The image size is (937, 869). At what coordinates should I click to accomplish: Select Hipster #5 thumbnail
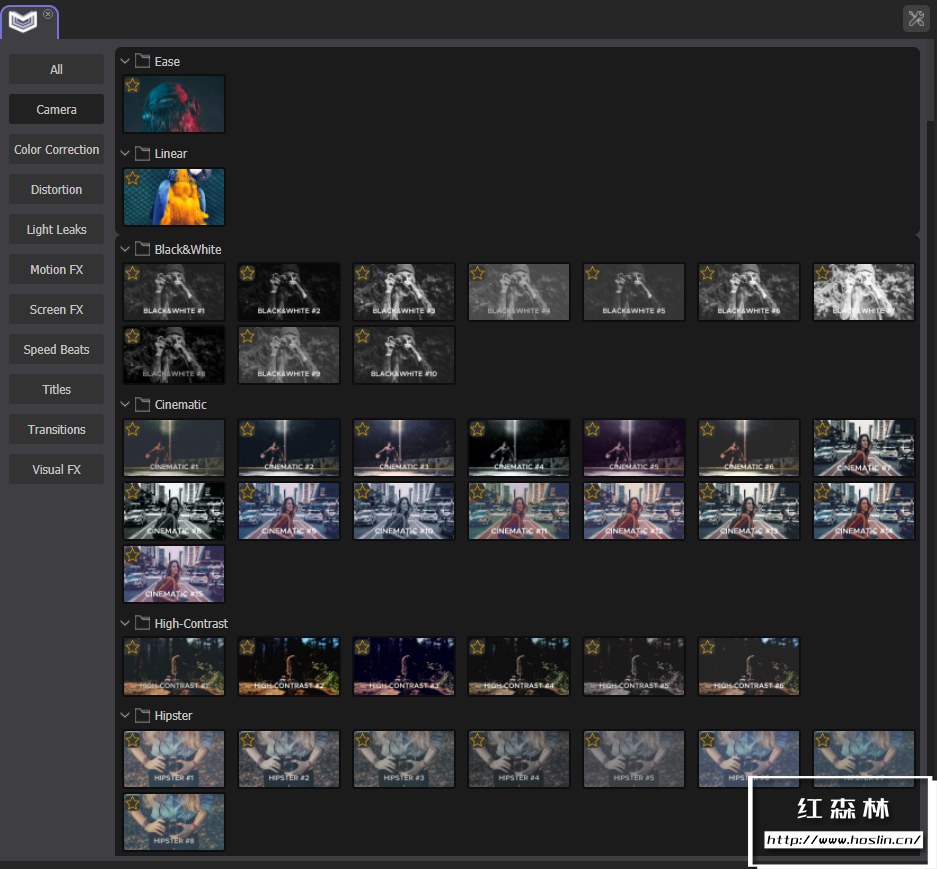634,758
